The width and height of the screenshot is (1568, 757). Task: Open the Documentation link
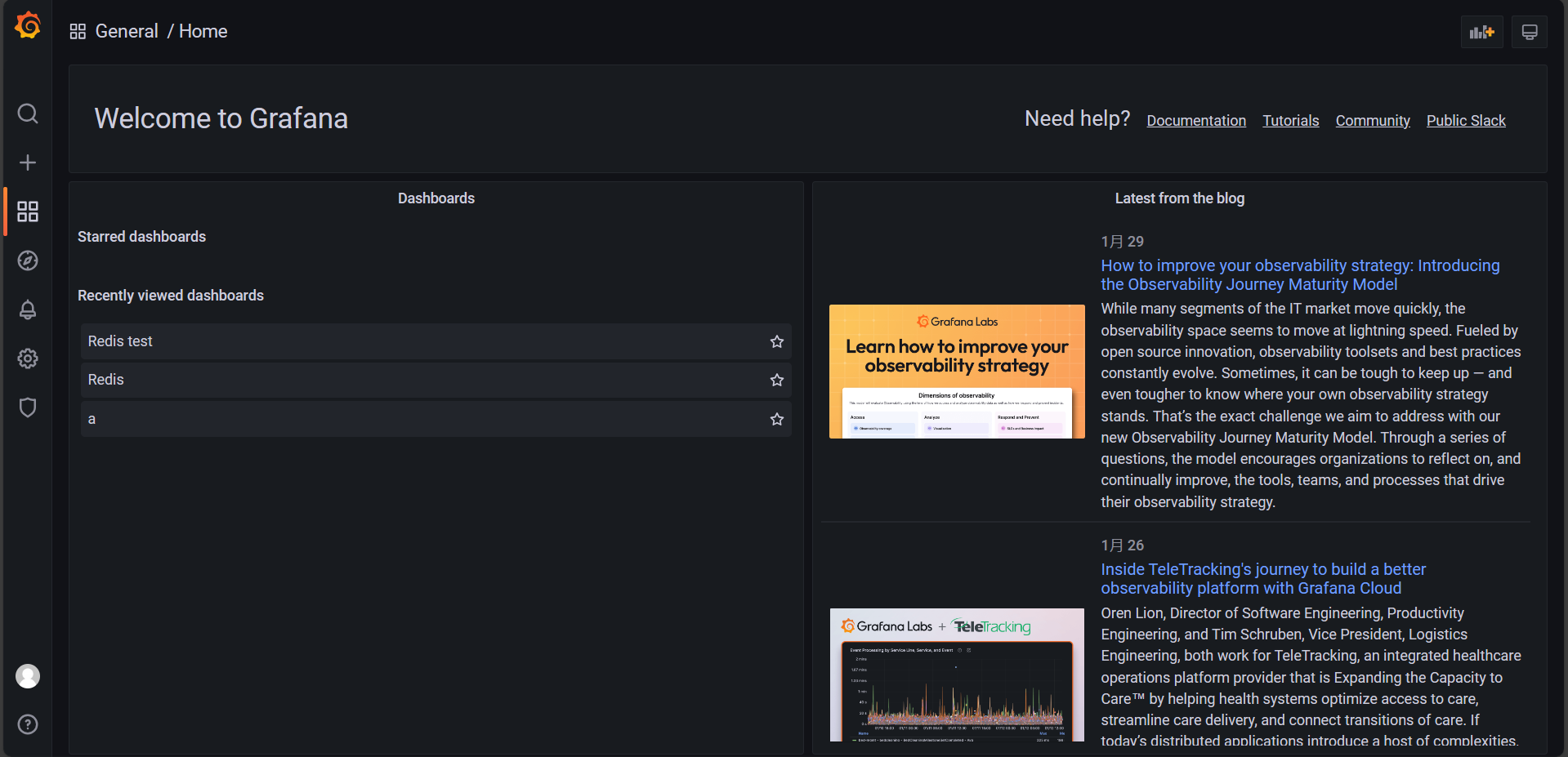[x=1196, y=121]
